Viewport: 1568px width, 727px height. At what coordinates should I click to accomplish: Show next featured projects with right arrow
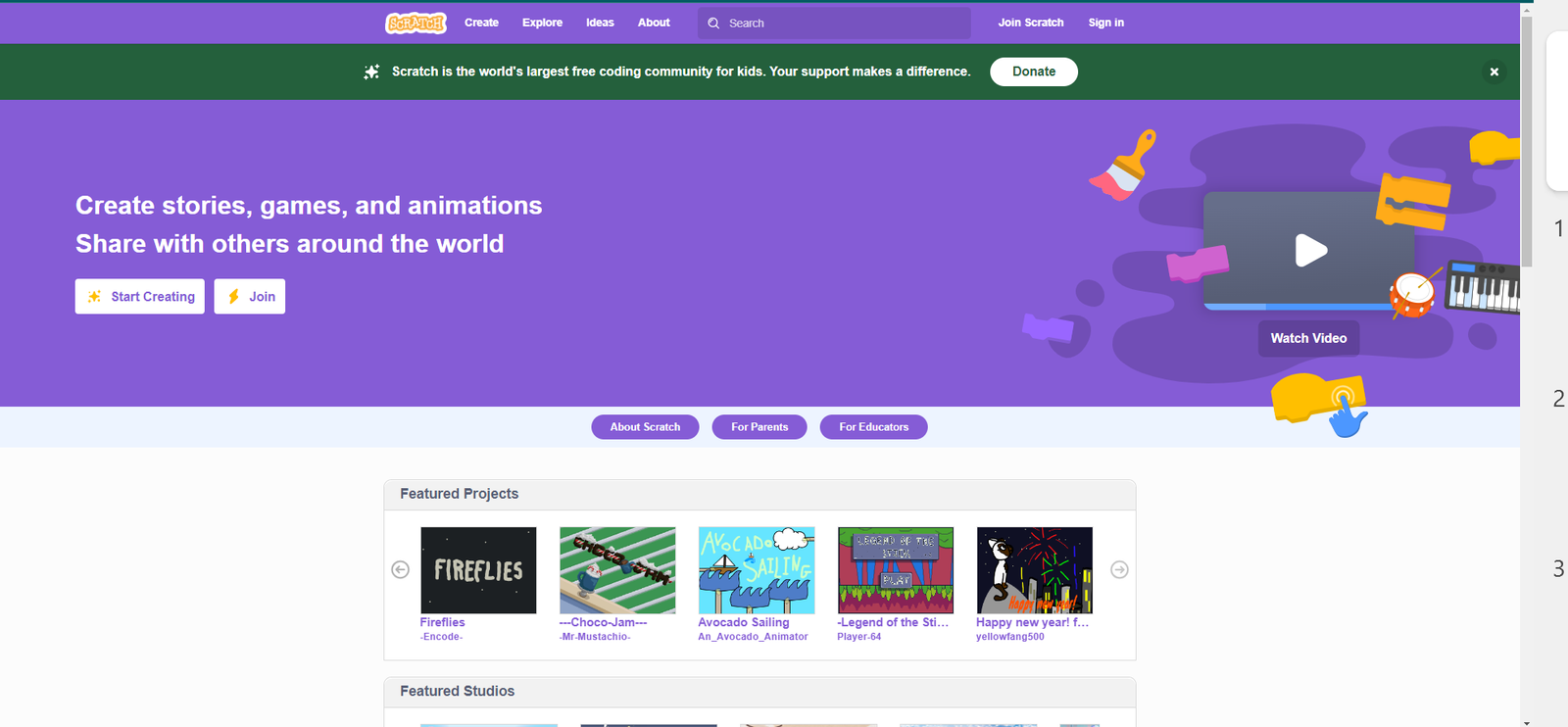click(1119, 570)
